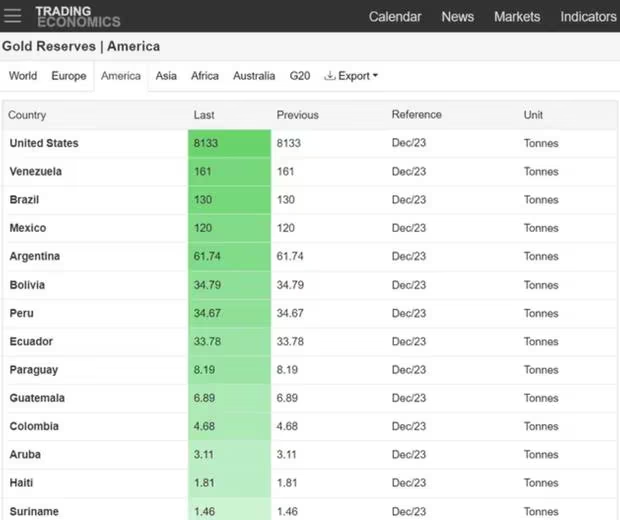Sort the table by Last column header
This screenshot has height=520, width=620.
point(204,115)
